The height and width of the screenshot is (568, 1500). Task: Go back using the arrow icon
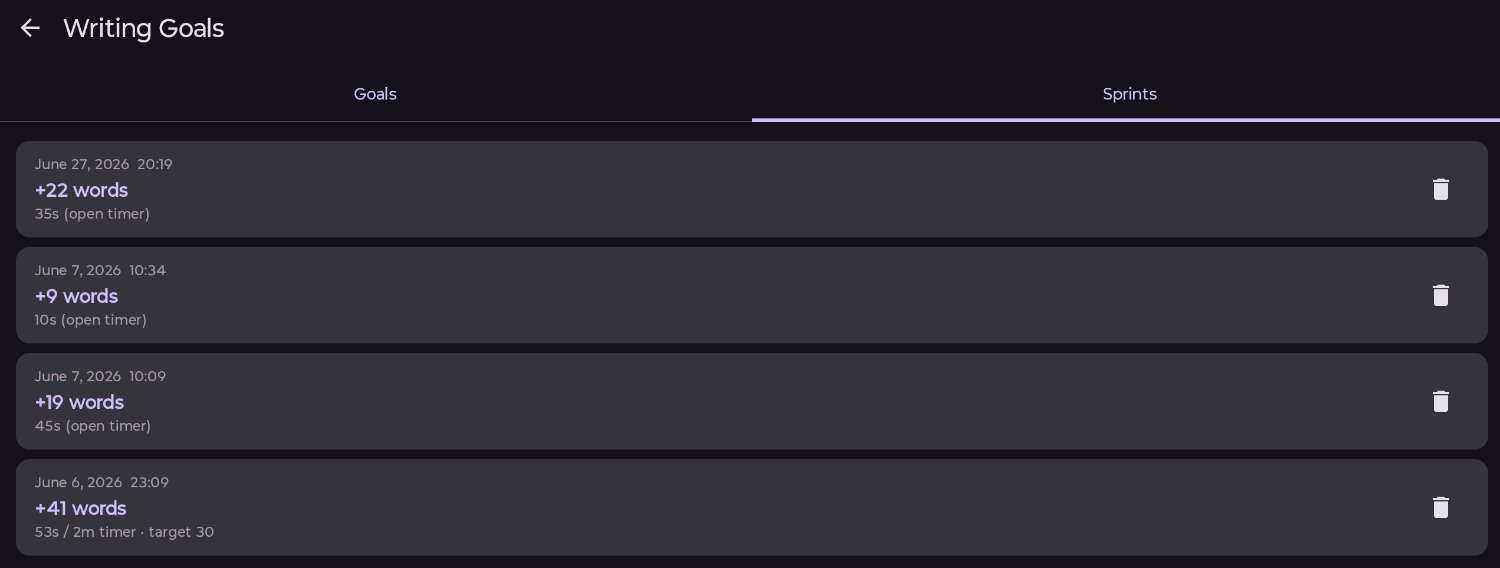pyautogui.click(x=30, y=28)
